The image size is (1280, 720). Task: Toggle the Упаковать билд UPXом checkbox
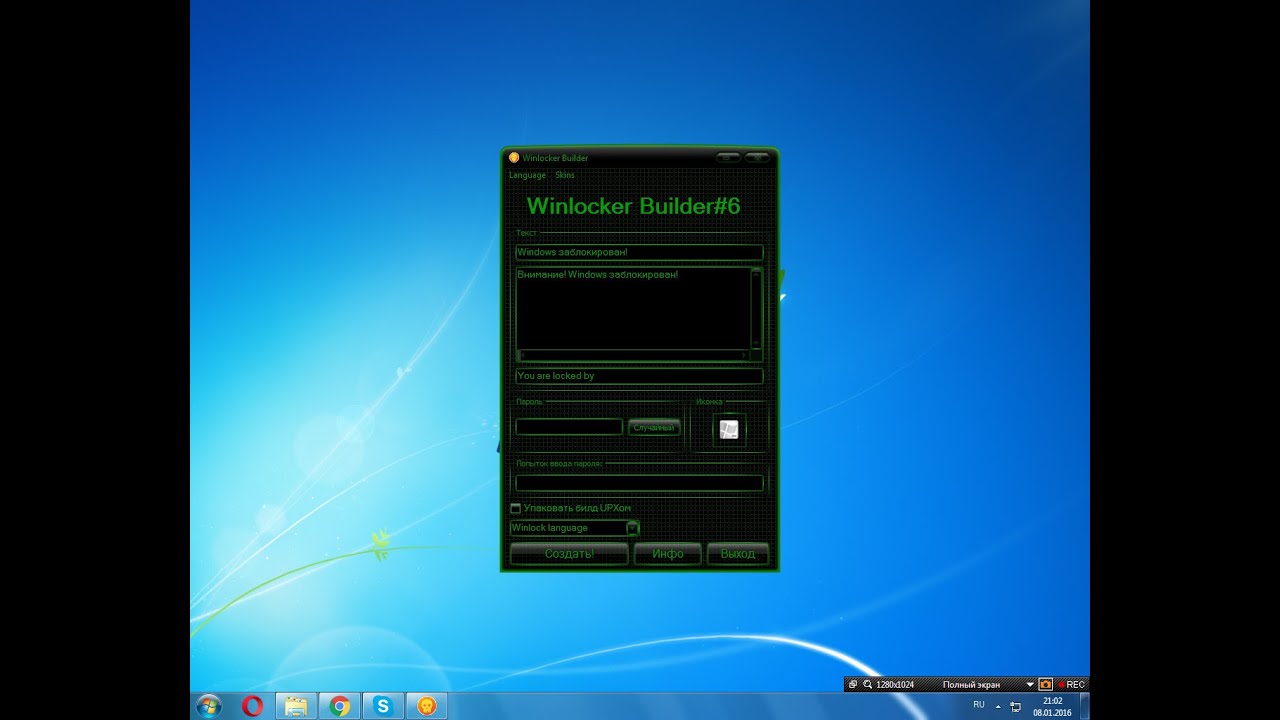click(516, 508)
